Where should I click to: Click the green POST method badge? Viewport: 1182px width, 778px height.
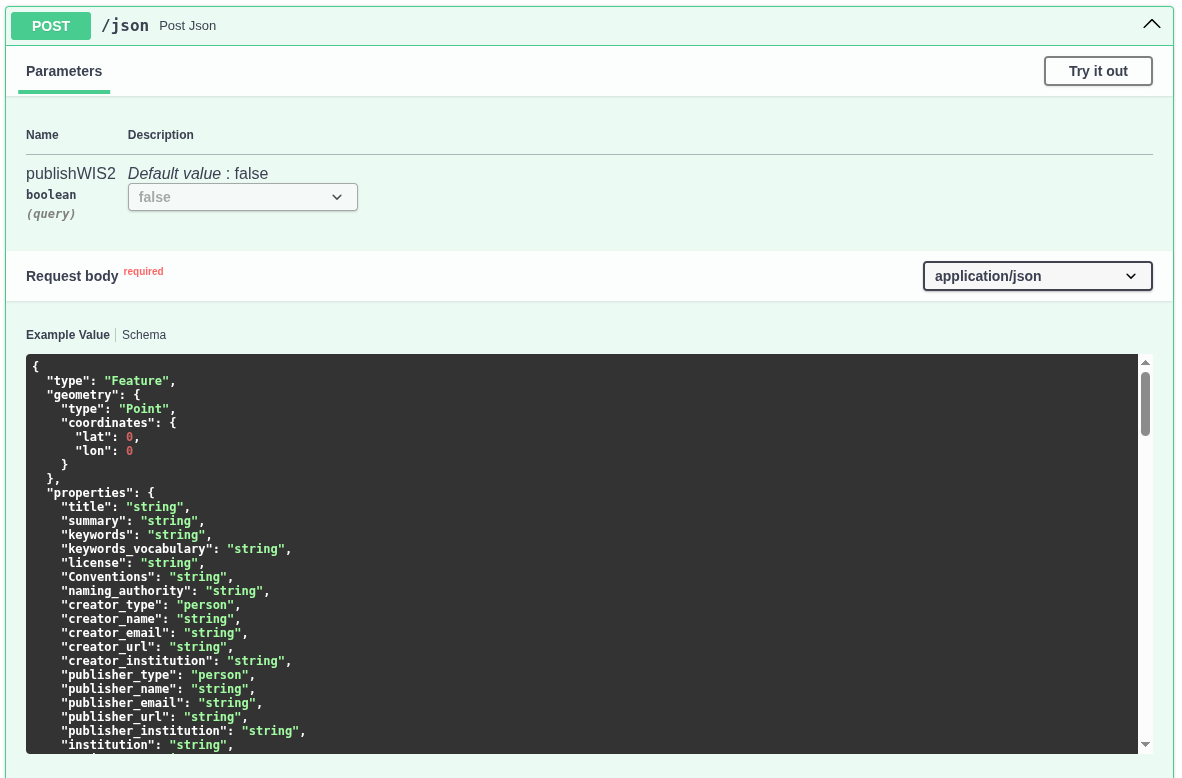pyautogui.click(x=51, y=26)
